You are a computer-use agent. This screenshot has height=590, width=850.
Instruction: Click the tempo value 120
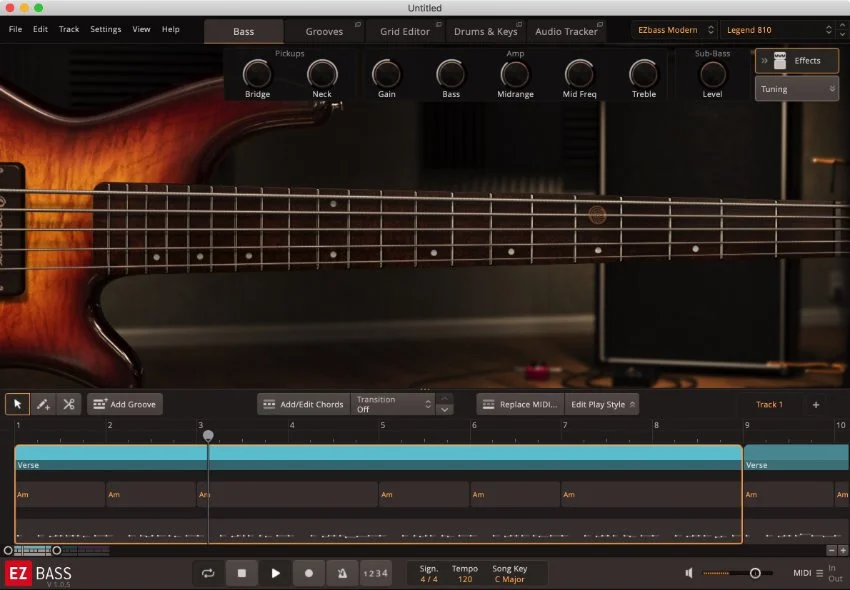coord(465,579)
